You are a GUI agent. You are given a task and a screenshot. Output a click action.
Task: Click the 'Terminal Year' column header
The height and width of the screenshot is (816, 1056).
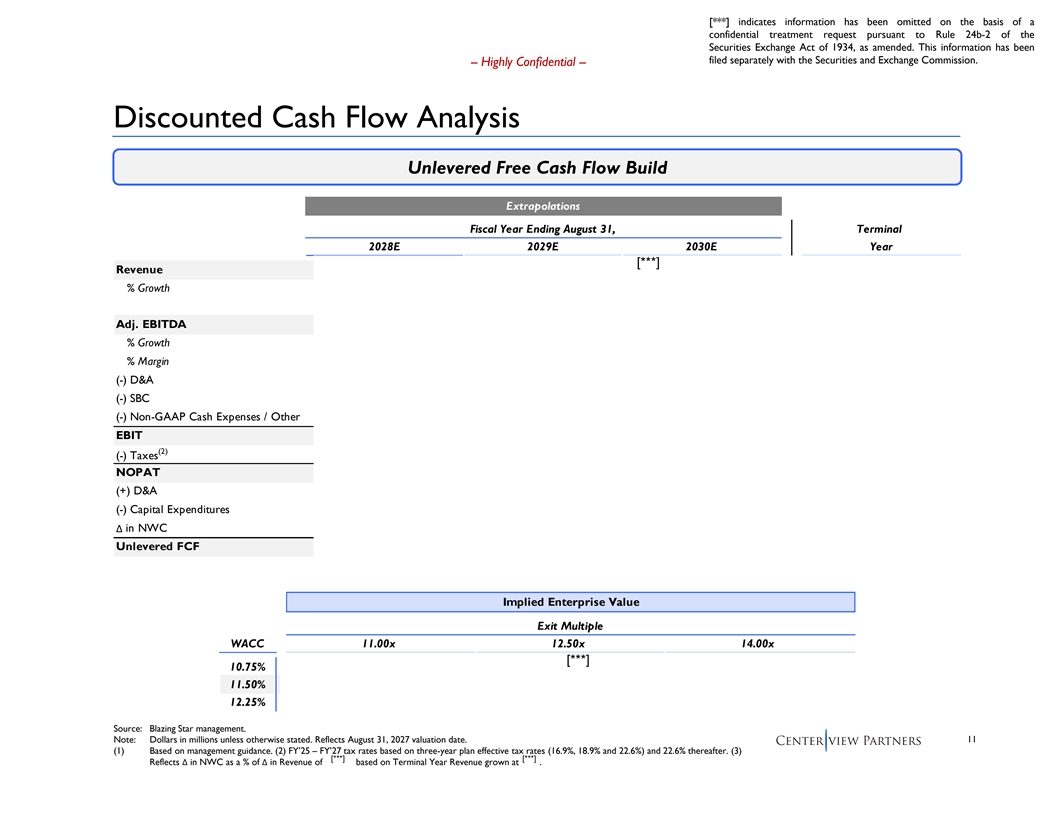pos(880,238)
